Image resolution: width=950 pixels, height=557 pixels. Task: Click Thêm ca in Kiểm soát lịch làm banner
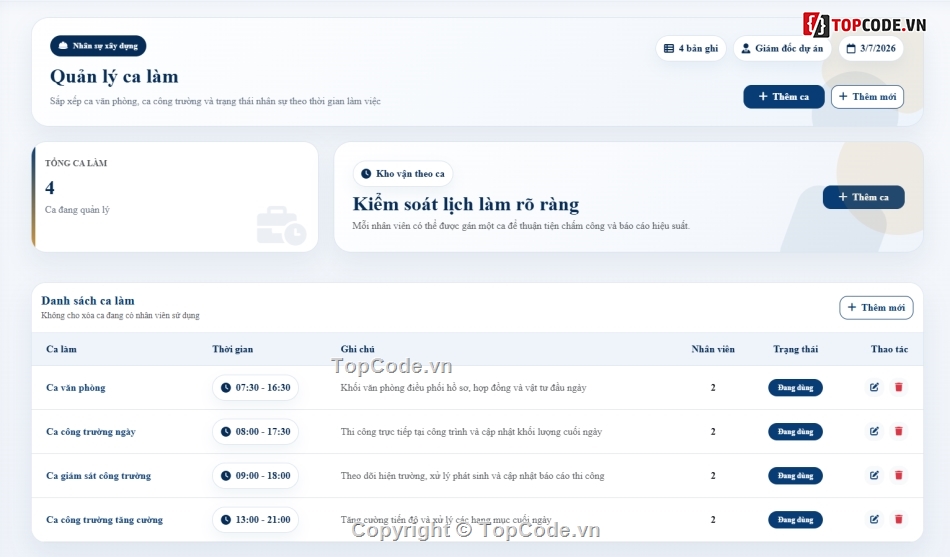click(863, 198)
